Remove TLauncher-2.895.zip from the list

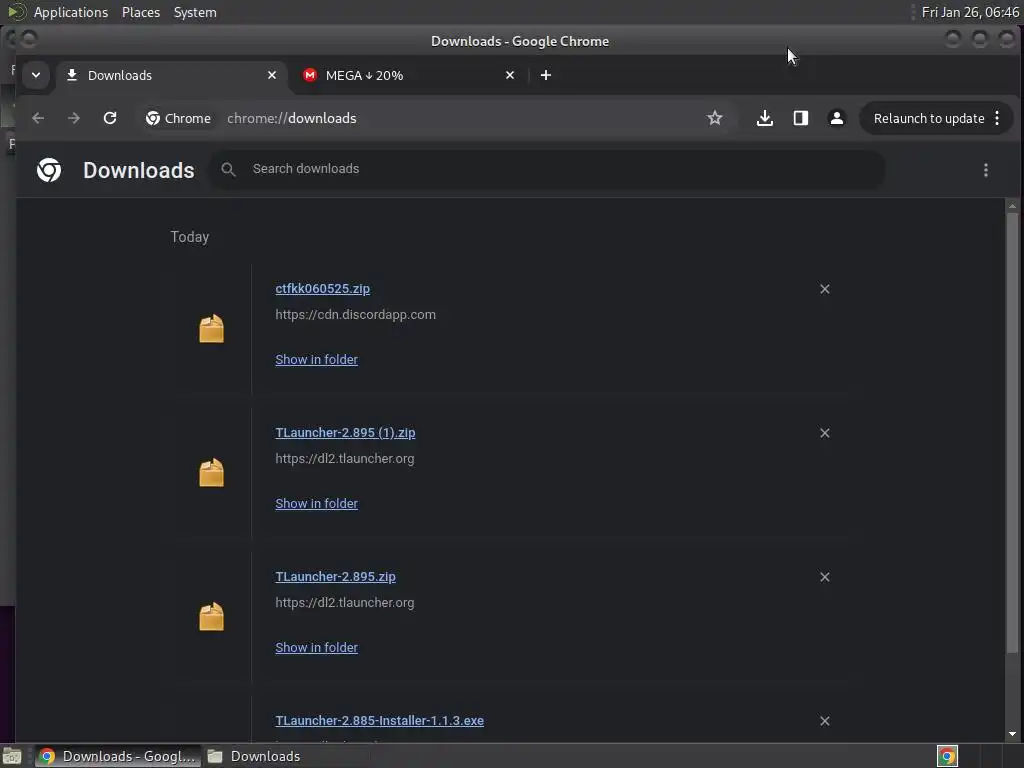pos(825,577)
